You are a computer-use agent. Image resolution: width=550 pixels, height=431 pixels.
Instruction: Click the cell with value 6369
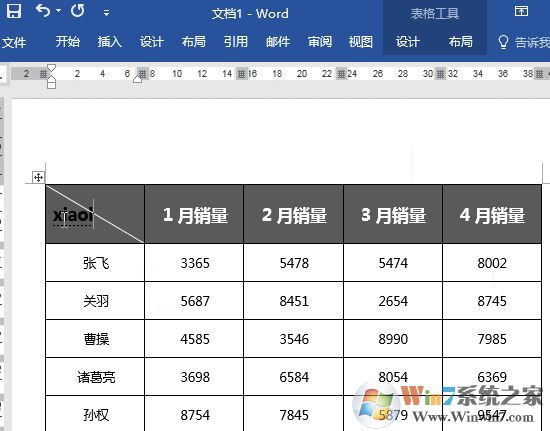tap(492, 377)
